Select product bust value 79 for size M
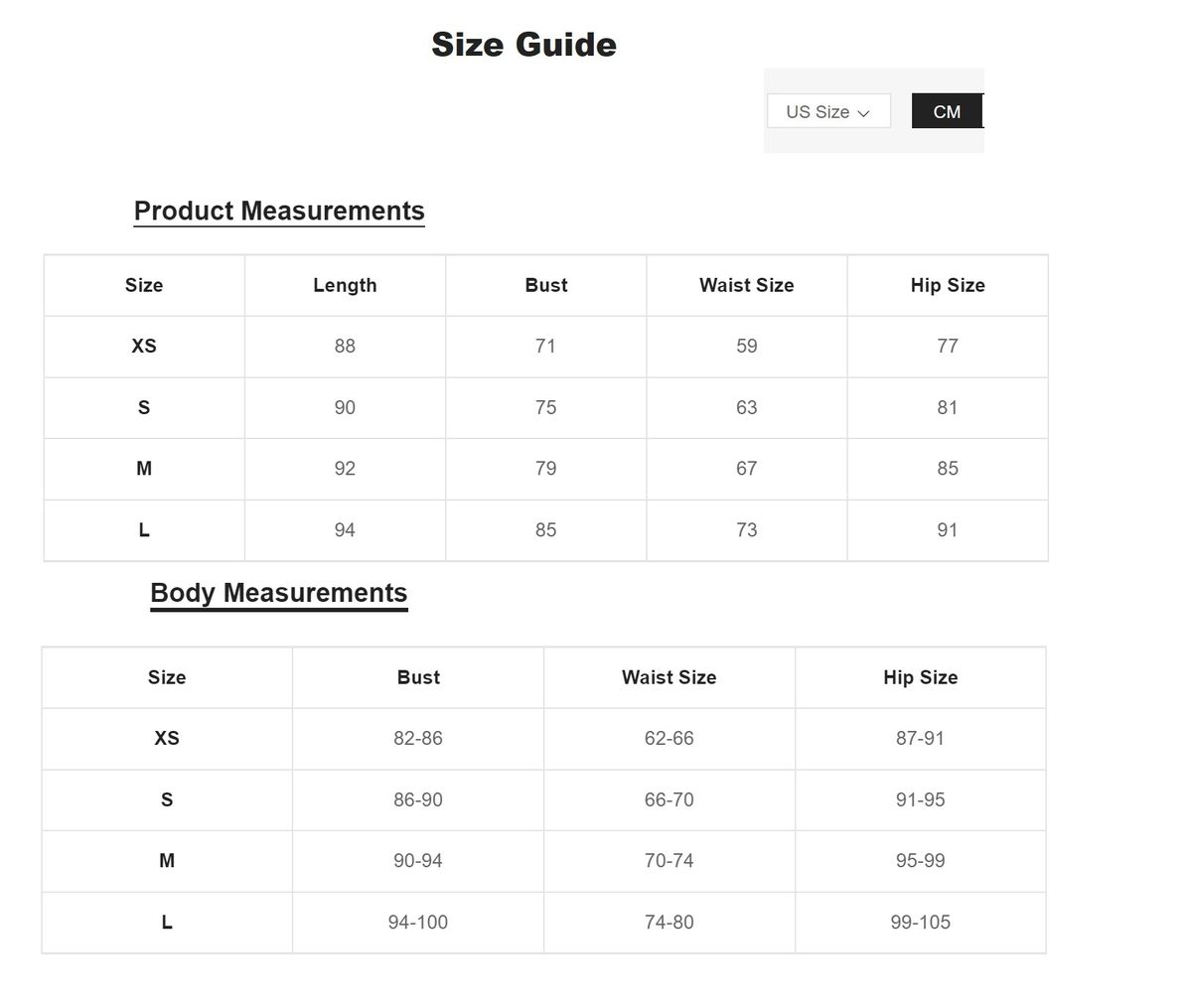The width and height of the screenshot is (1192, 1008). click(x=545, y=469)
